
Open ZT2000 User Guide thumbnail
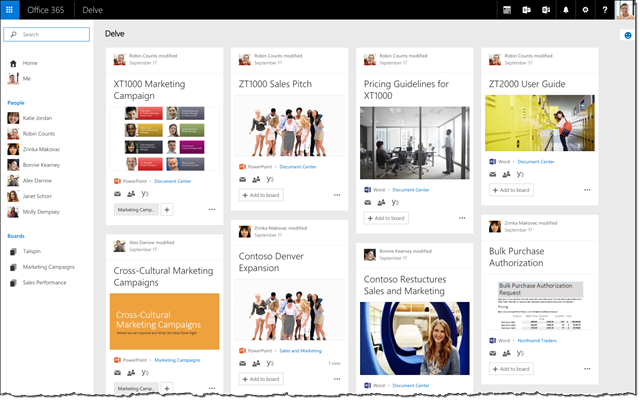(x=540, y=123)
